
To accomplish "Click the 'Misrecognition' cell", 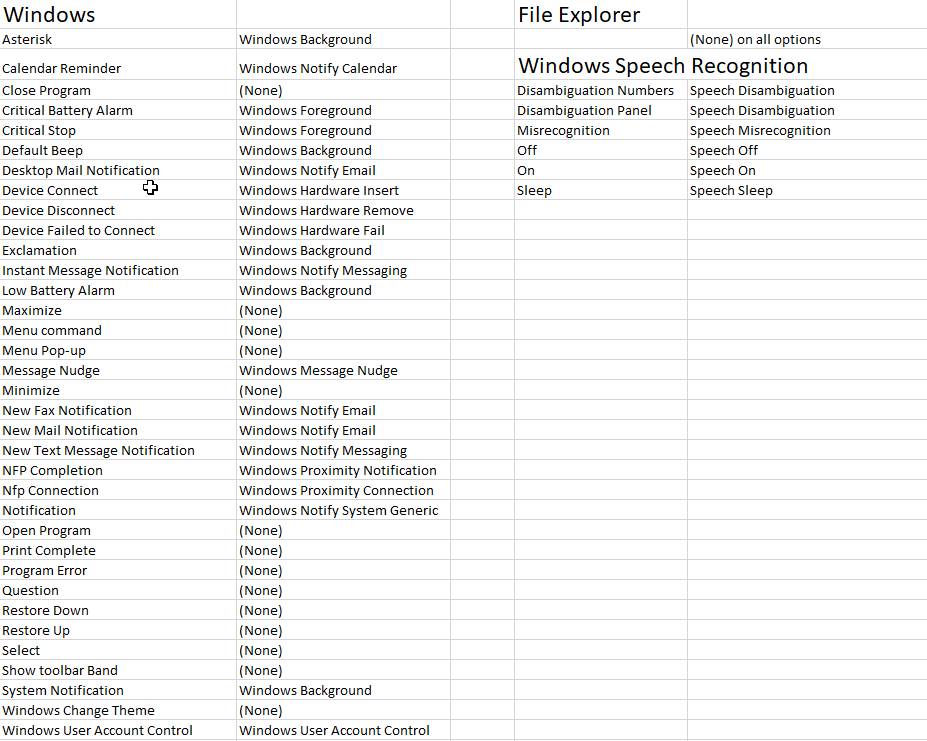I will 601,130.
